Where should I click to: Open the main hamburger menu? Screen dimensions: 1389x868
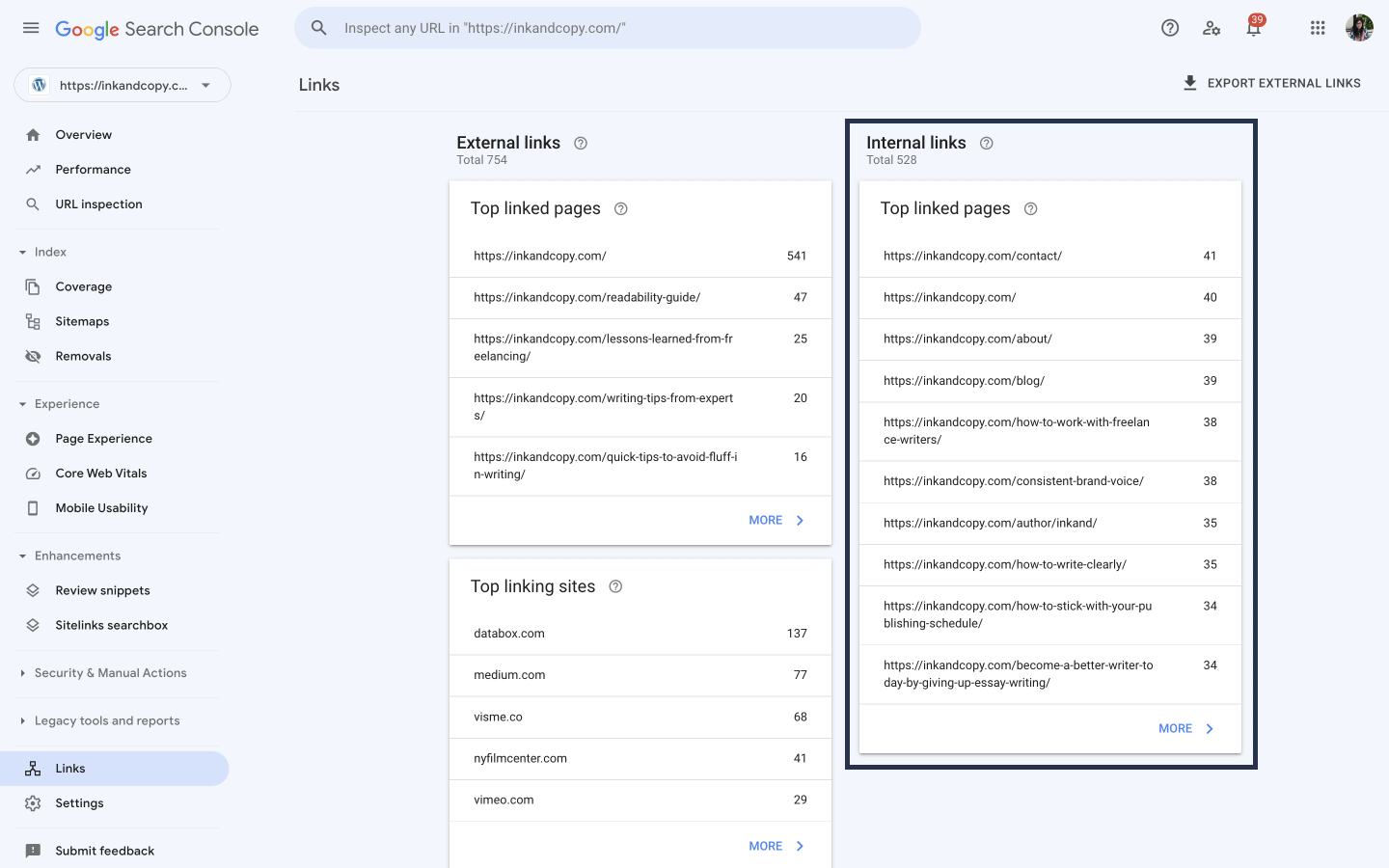click(31, 28)
